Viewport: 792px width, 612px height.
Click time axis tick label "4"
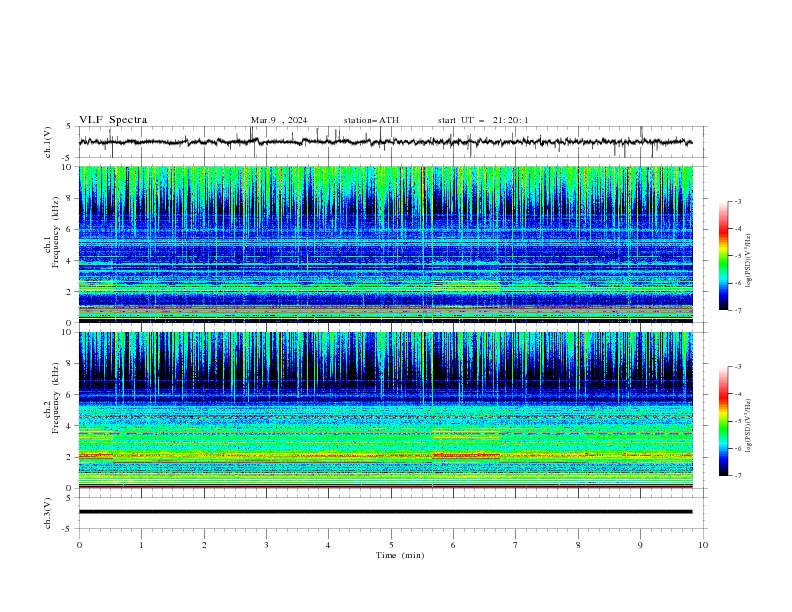328,545
